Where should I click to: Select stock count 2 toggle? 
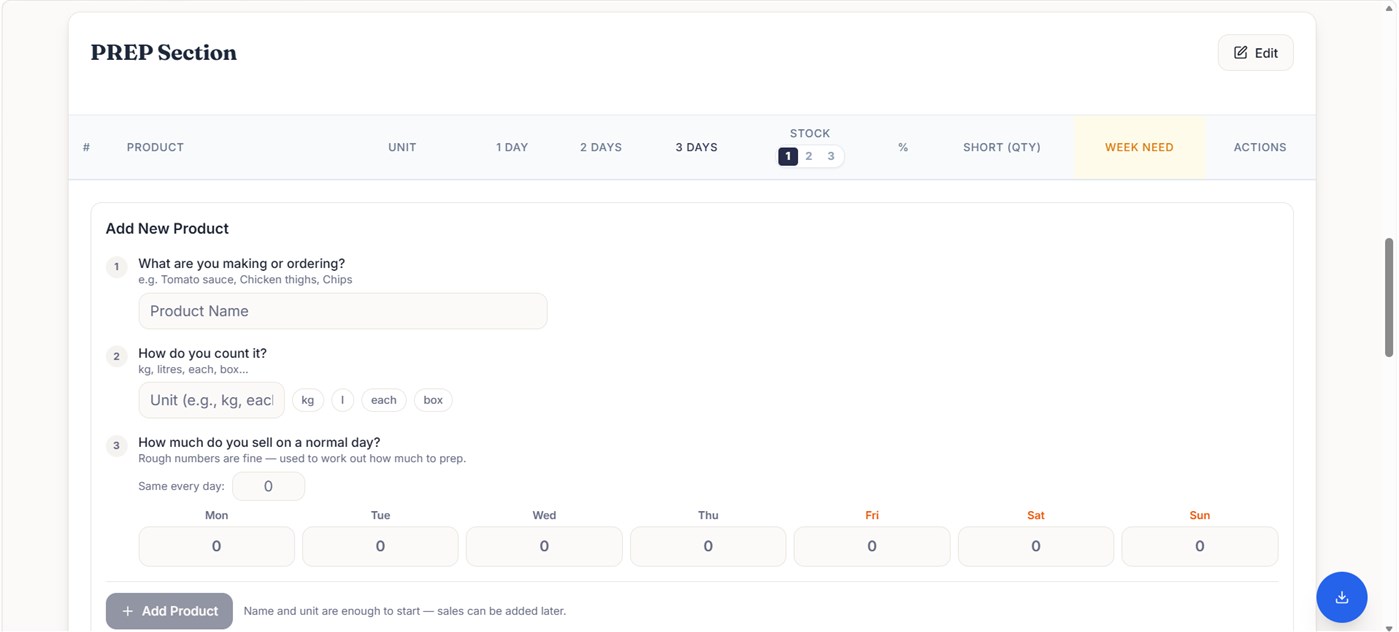(x=809, y=156)
